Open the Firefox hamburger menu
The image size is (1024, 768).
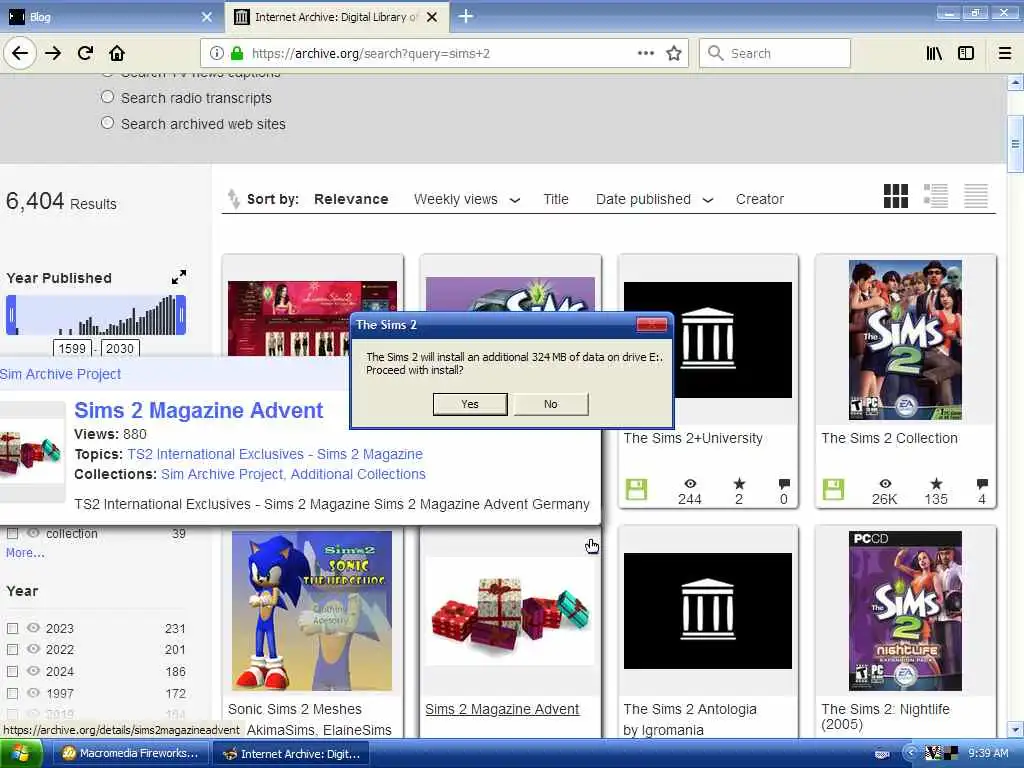(1005, 53)
